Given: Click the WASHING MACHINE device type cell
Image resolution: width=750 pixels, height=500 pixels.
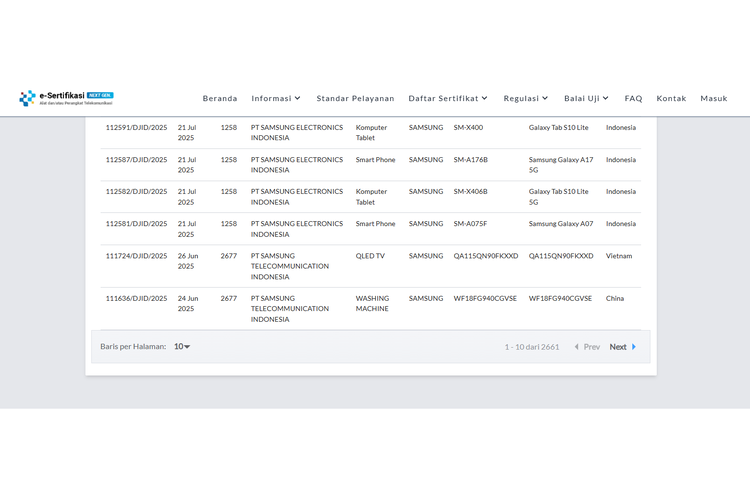Looking at the screenshot, I should (372, 303).
